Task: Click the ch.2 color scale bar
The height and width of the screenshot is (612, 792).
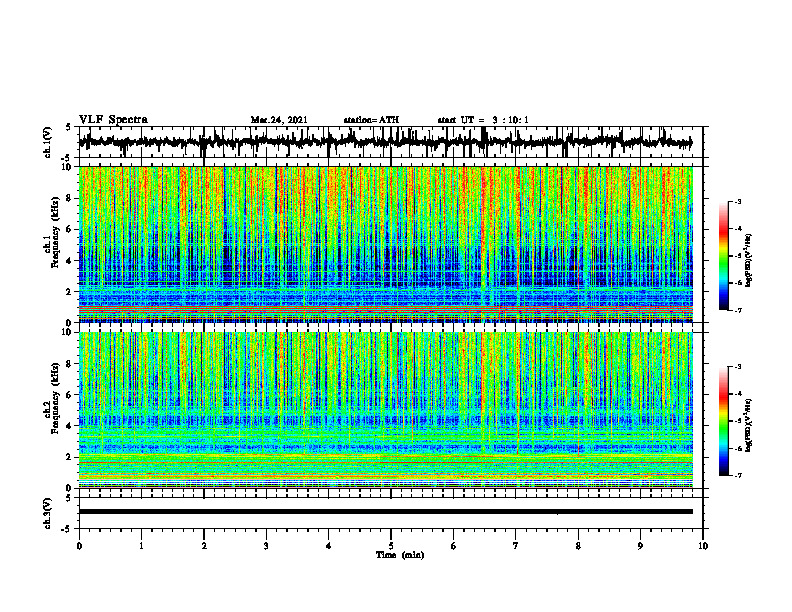Action: (724, 421)
